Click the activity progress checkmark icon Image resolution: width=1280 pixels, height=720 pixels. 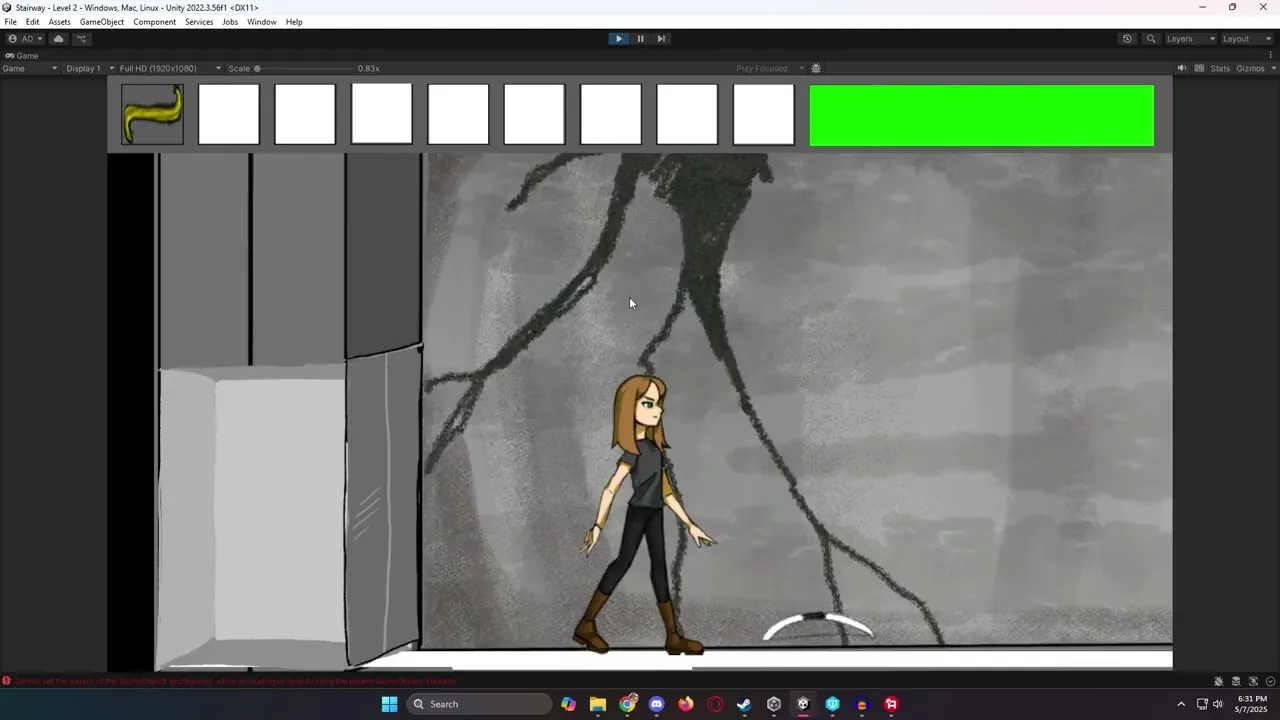(x=1270, y=681)
